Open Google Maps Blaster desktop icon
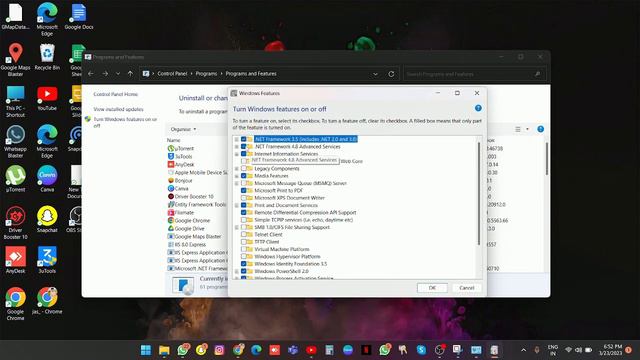The image size is (640, 360). [16, 60]
